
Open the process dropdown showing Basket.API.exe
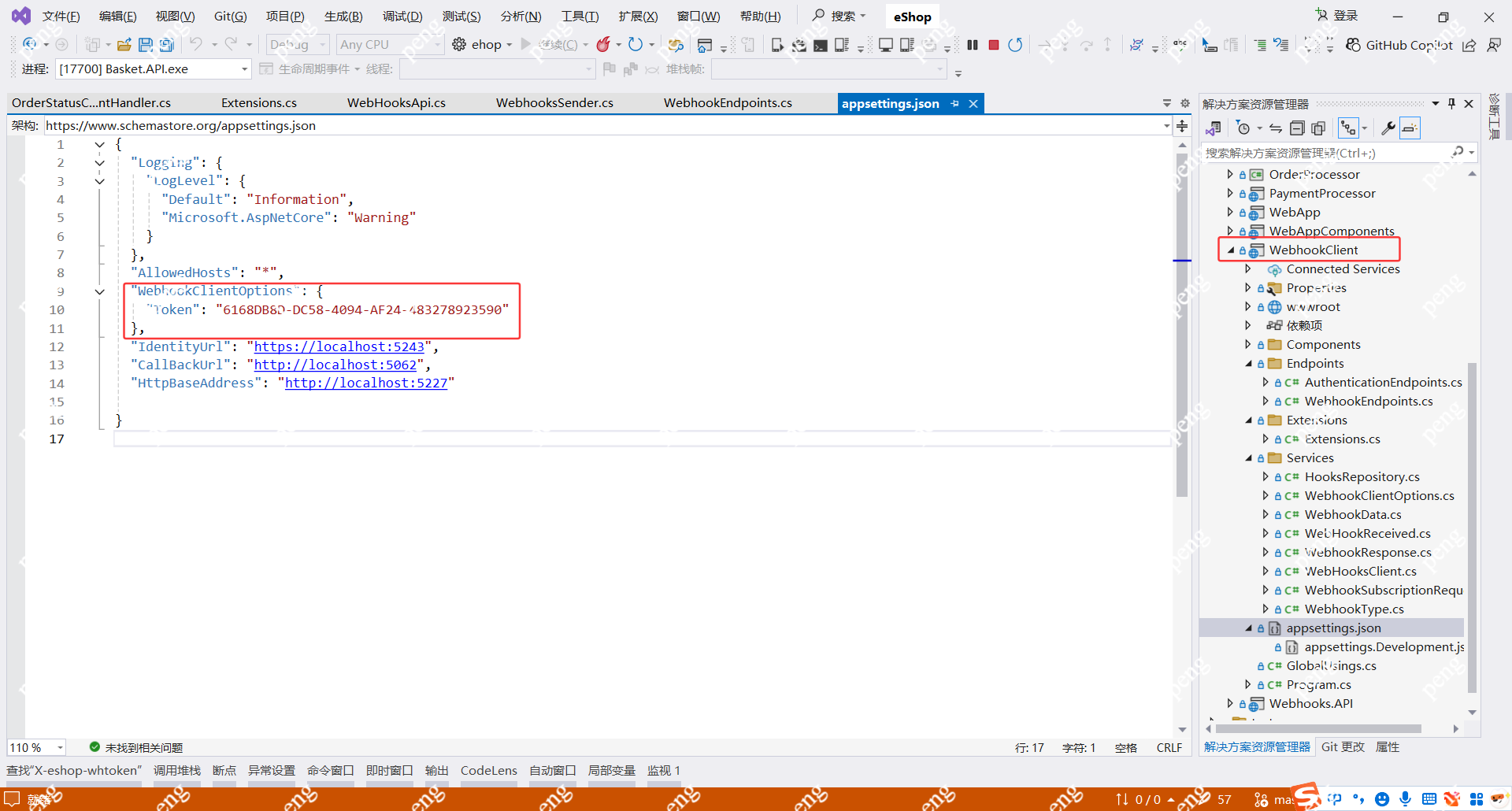[x=154, y=69]
